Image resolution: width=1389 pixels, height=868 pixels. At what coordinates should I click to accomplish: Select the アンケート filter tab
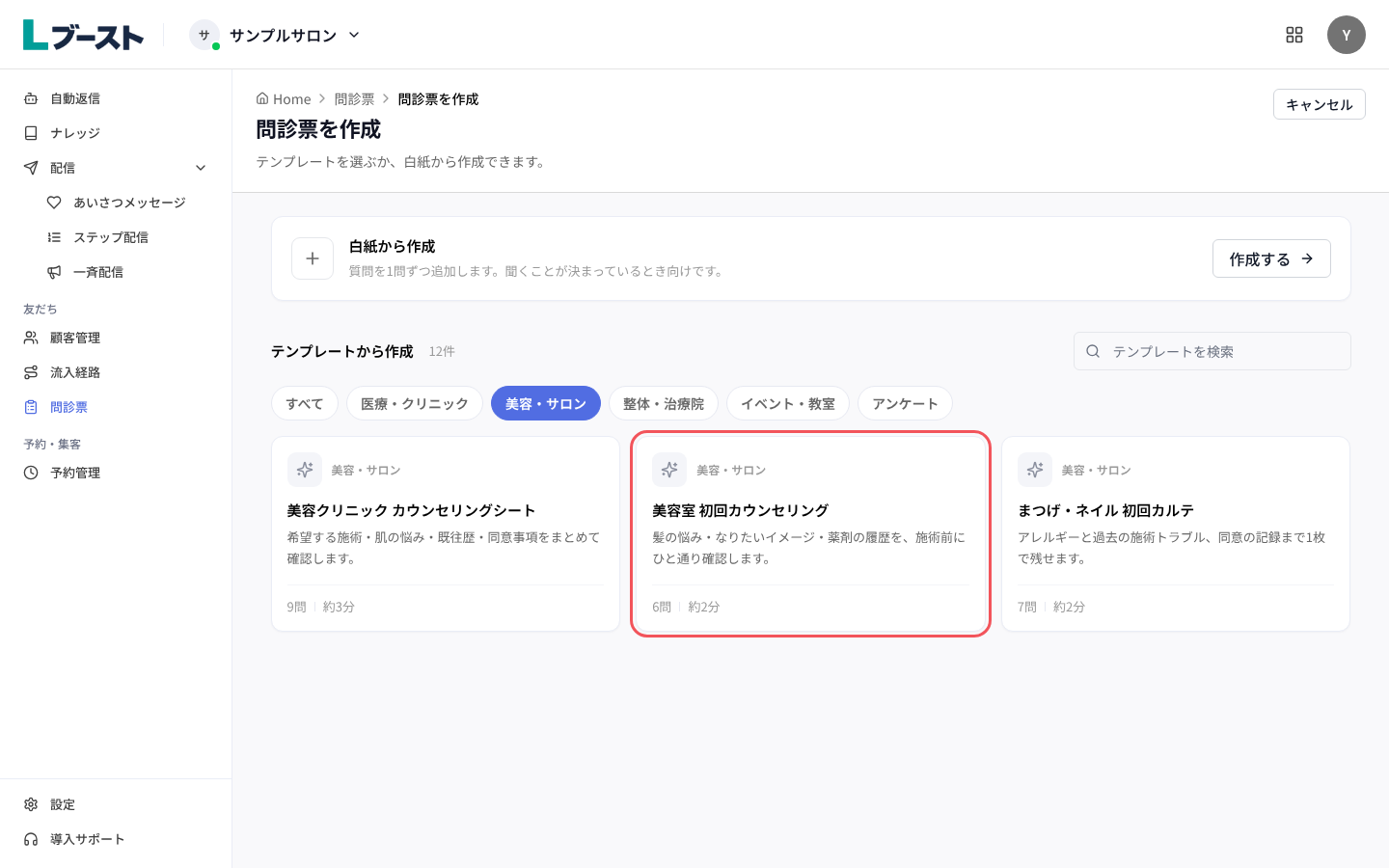[x=905, y=403]
